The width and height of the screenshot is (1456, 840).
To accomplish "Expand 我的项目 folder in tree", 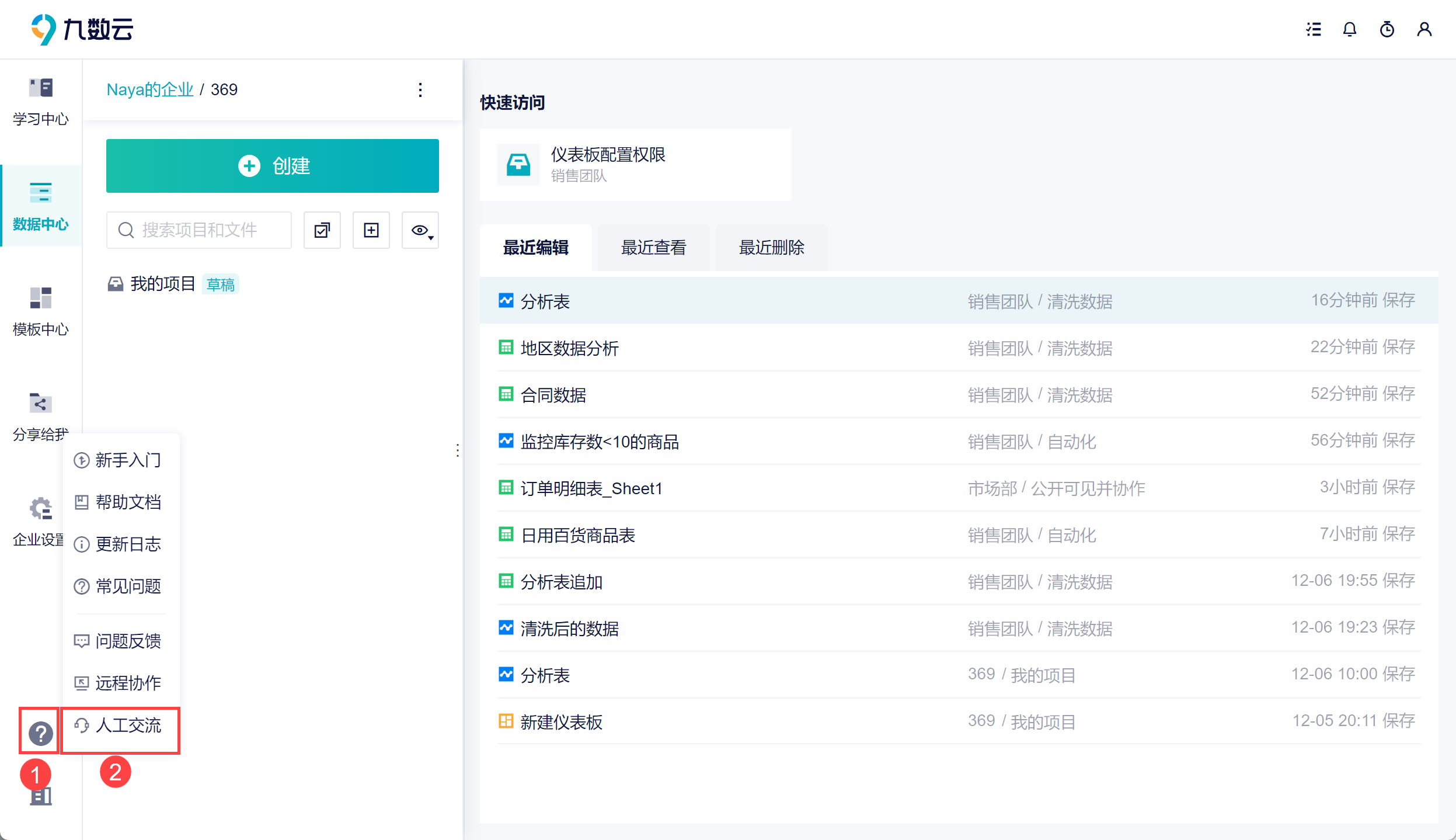I will click(x=162, y=284).
